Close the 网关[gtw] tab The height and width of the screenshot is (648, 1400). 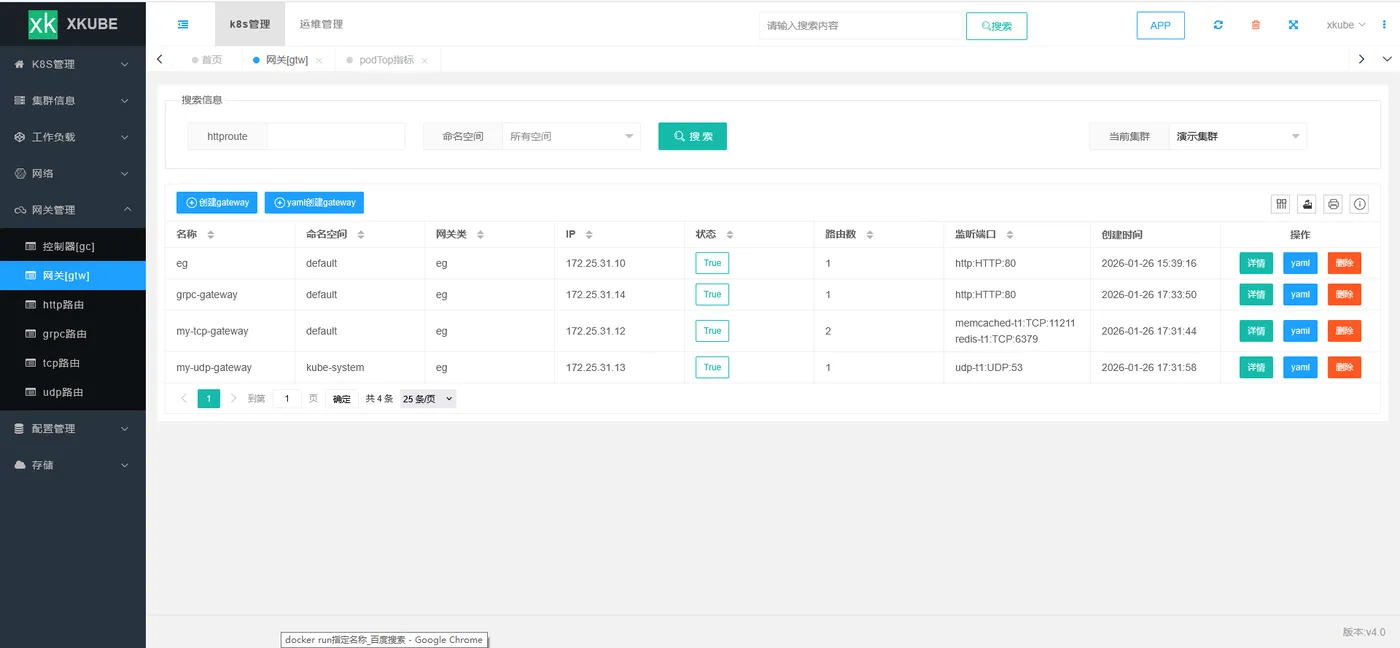coord(319,61)
